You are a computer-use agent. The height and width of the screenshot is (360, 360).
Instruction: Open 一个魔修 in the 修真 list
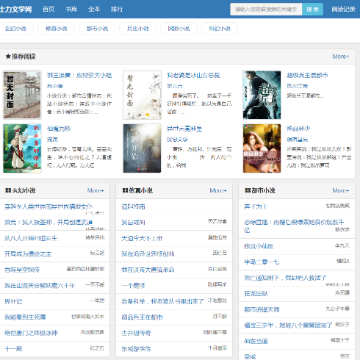[x=133, y=286]
